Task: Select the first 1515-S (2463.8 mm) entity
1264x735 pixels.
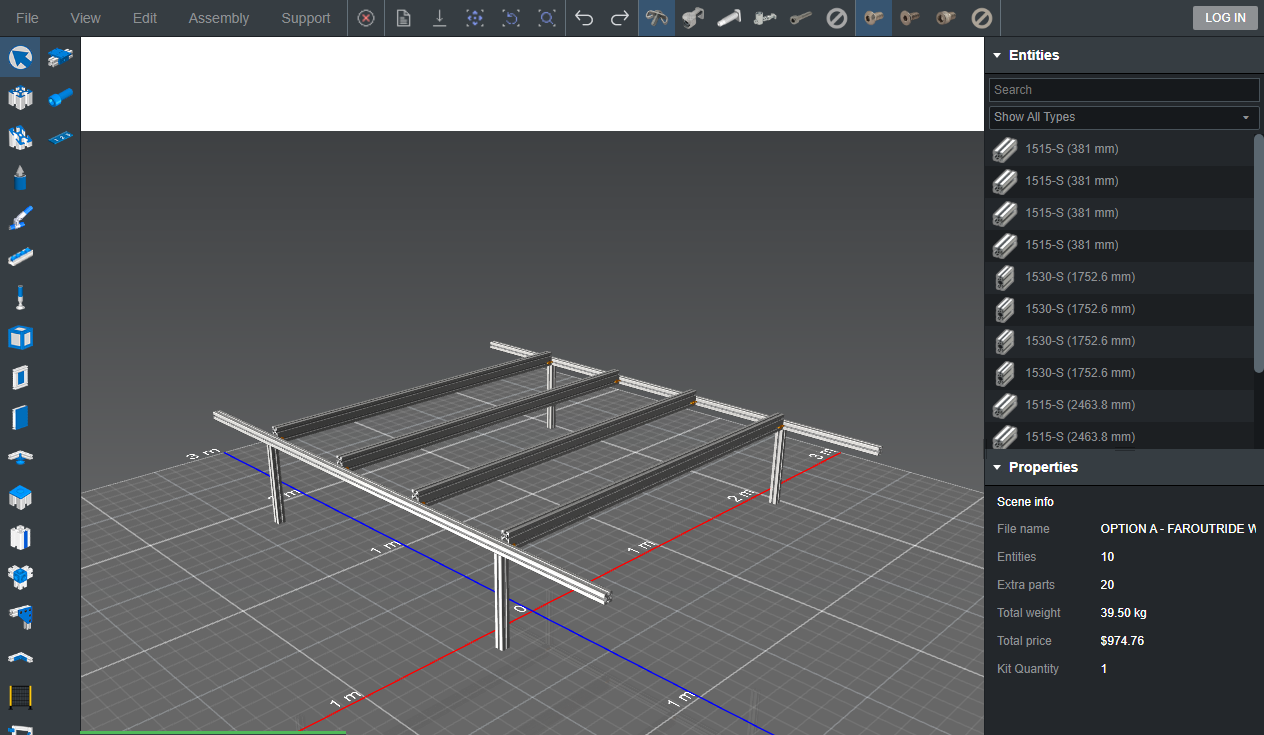Action: [x=1119, y=405]
